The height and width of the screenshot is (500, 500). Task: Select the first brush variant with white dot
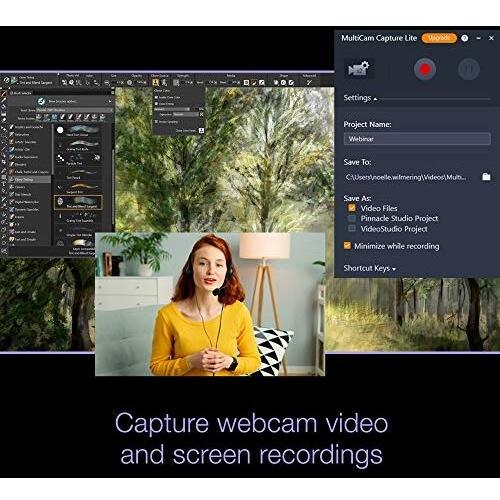[78, 131]
